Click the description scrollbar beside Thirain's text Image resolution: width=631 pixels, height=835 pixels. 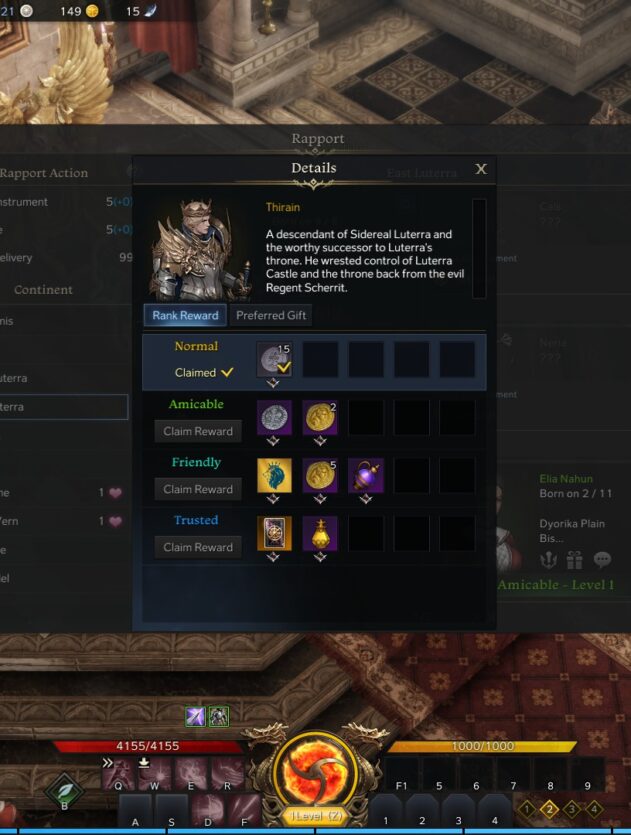[479, 249]
